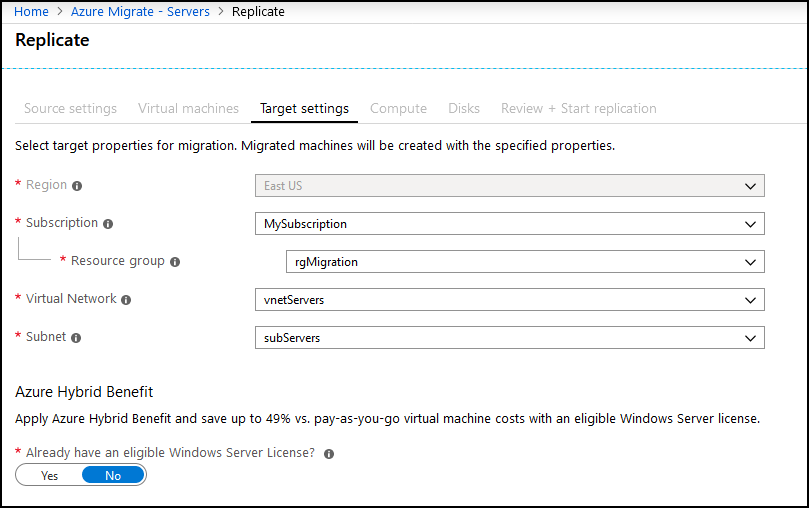
Task: Click the info icon next to Subnet
Action: click(76, 338)
